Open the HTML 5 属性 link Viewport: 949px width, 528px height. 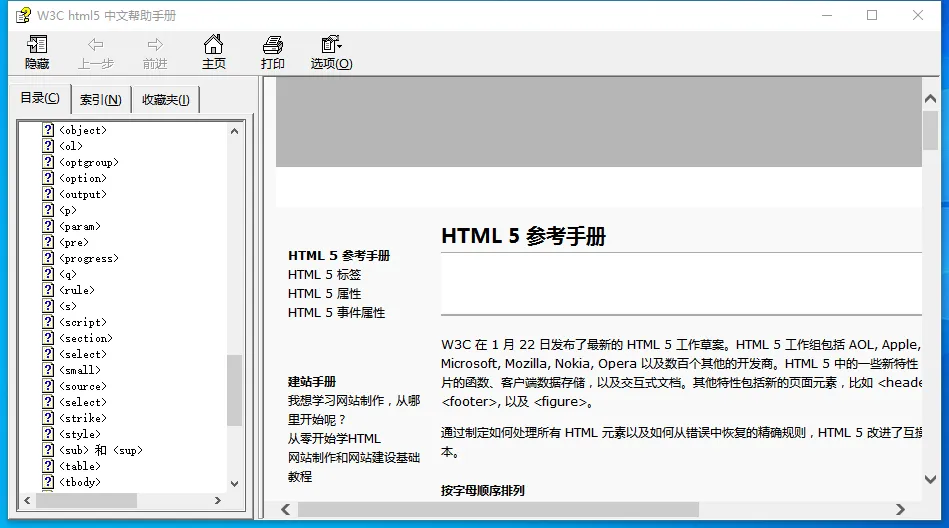click(x=324, y=294)
